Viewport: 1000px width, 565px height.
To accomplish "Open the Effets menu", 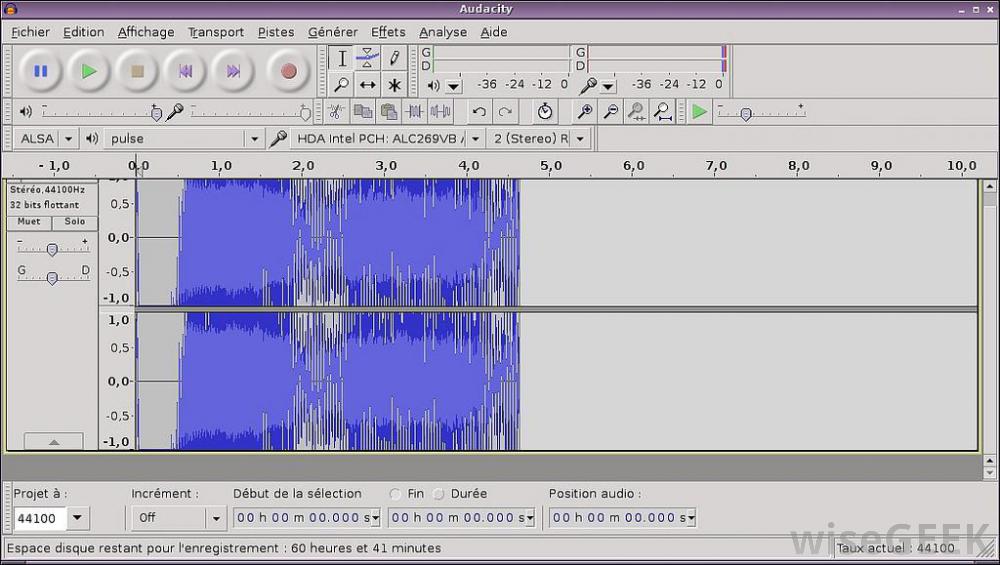I will pyautogui.click(x=388, y=32).
